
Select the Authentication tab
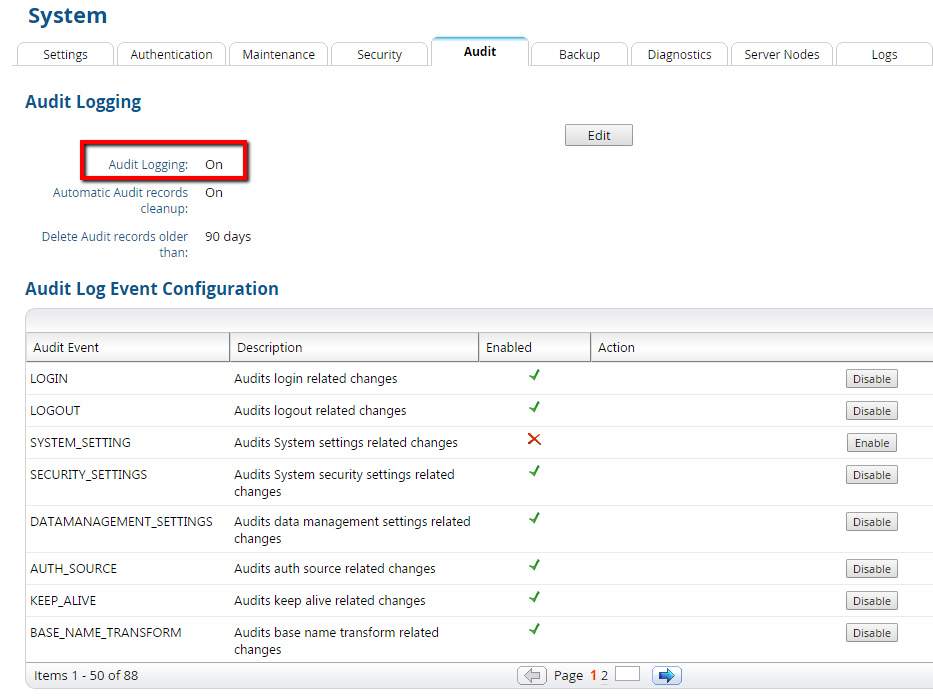click(x=171, y=55)
